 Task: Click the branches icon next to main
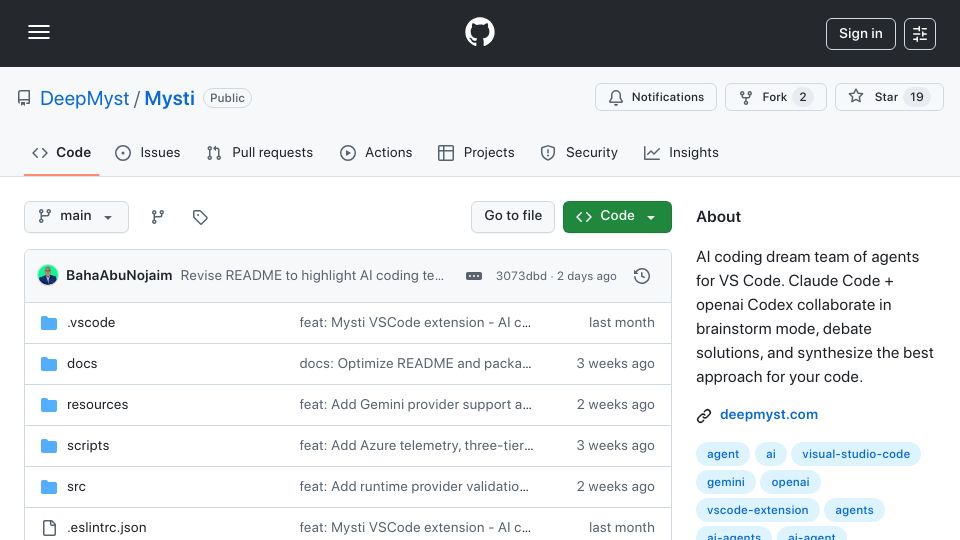(x=158, y=217)
